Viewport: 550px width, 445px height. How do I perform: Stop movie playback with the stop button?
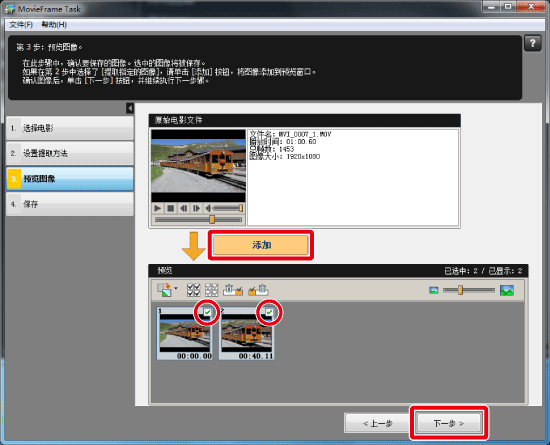170,208
